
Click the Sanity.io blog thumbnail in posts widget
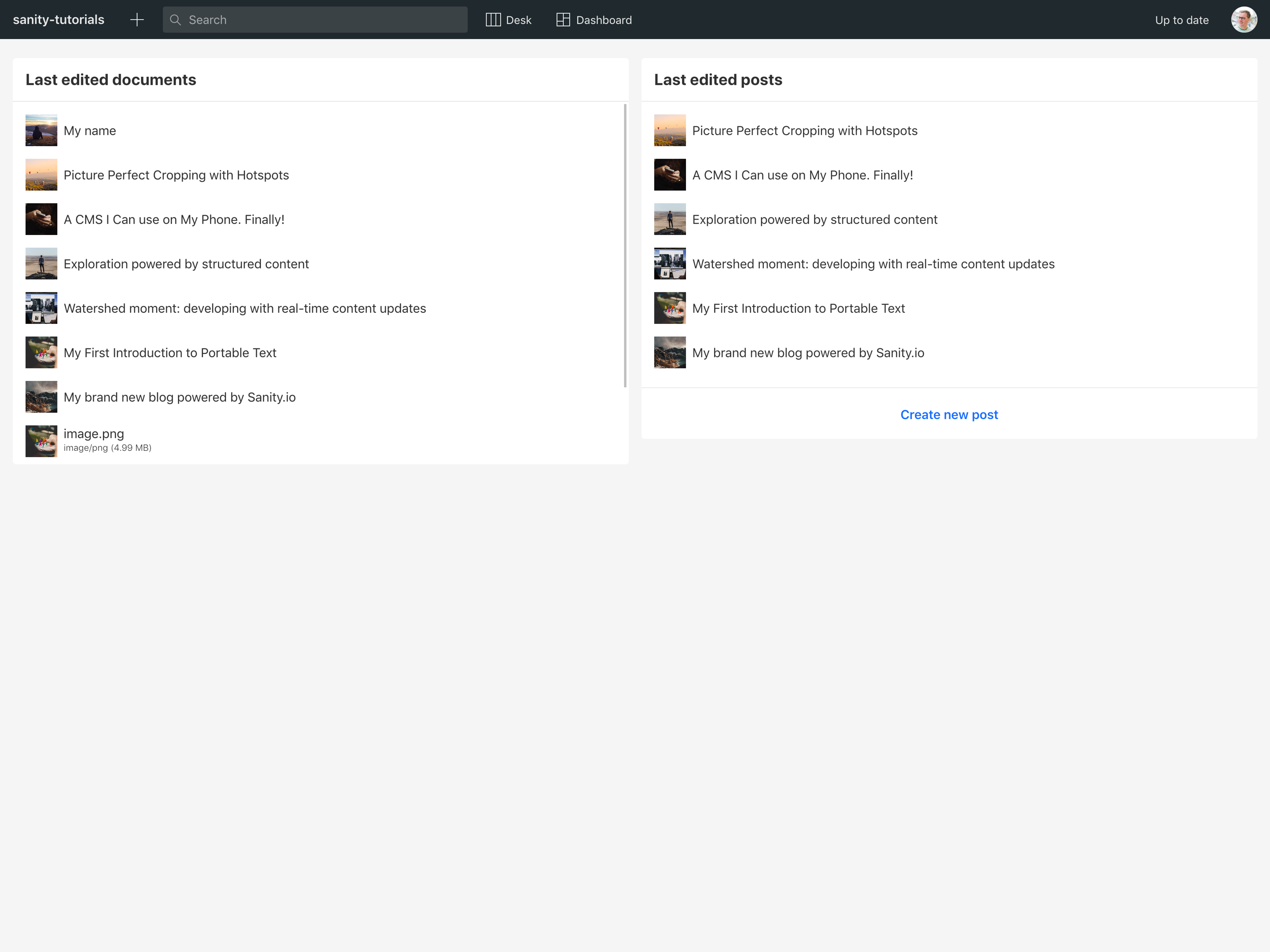669,352
